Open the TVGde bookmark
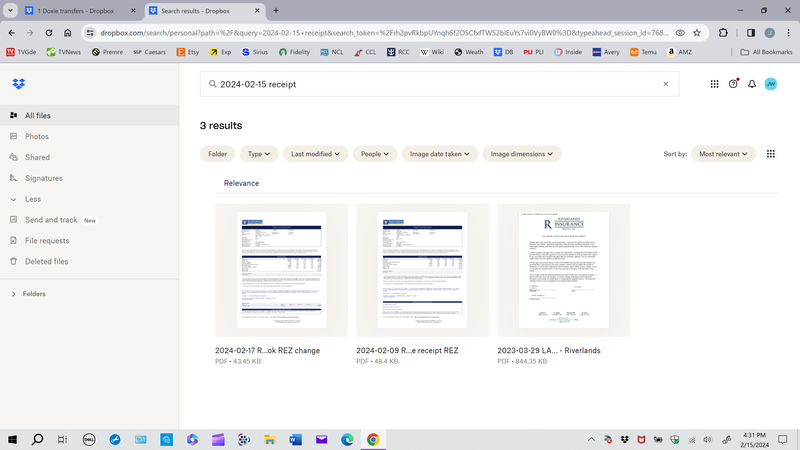The image size is (800, 450). (x=21, y=52)
